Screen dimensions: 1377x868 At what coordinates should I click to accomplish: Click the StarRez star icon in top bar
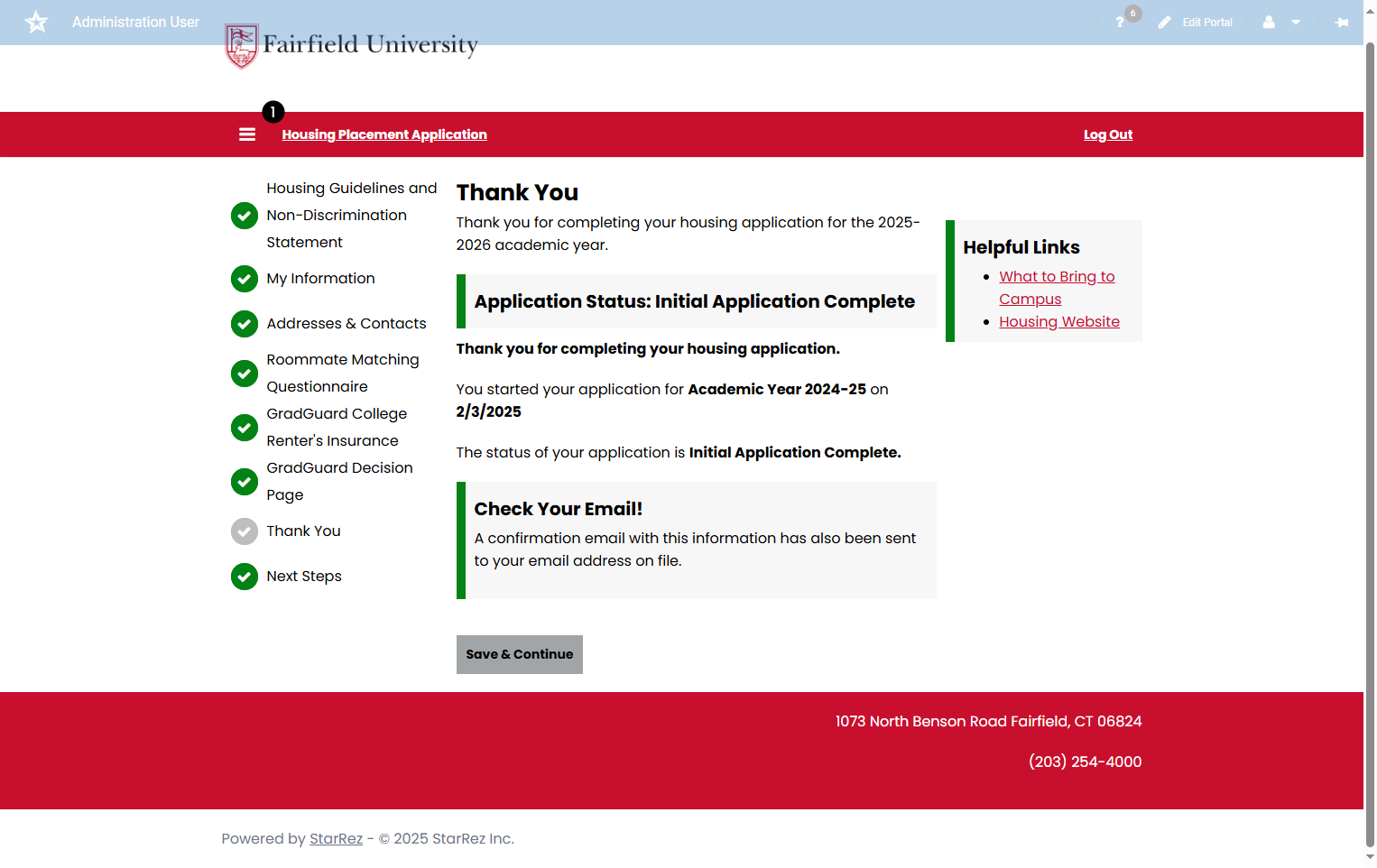[36, 22]
